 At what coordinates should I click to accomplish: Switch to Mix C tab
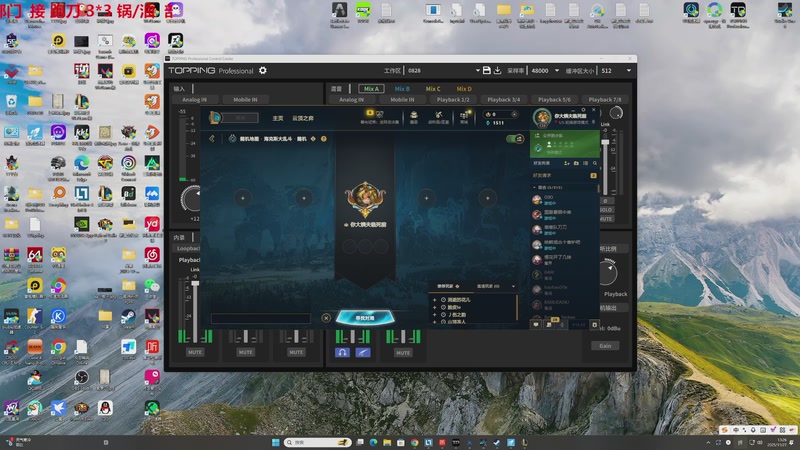(433, 89)
